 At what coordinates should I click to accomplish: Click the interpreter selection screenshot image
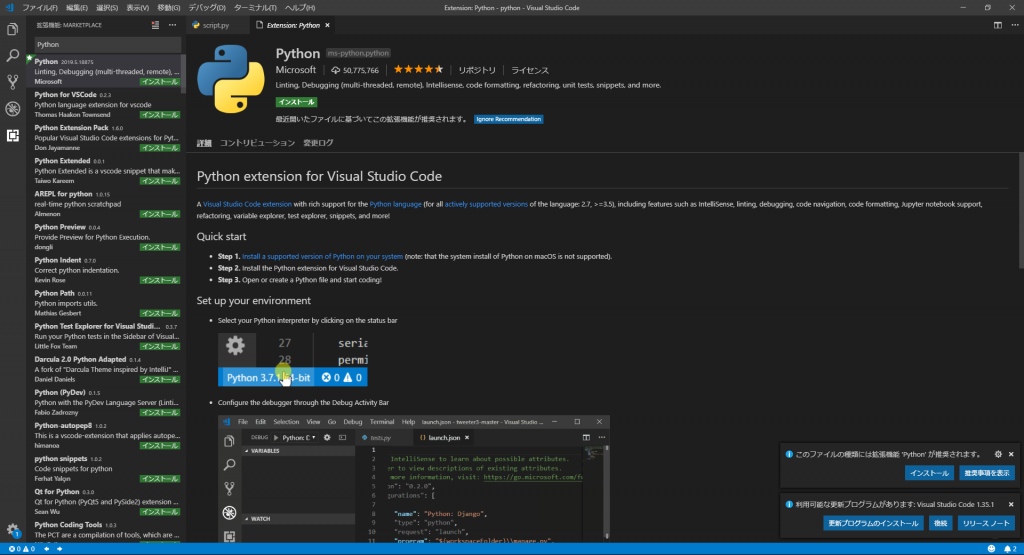click(x=293, y=360)
